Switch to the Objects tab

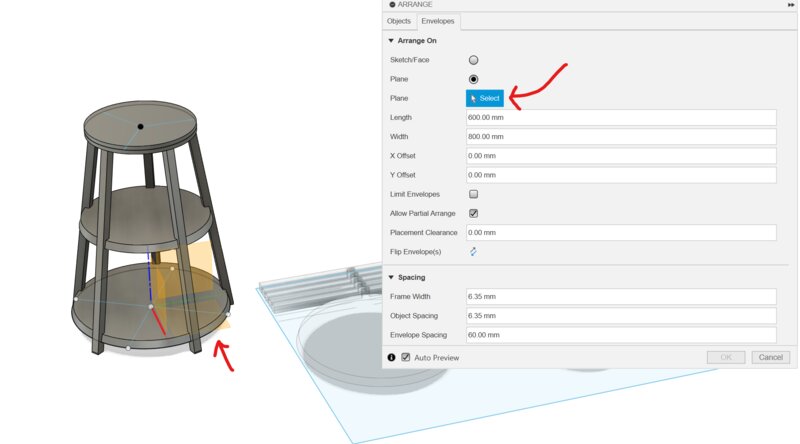[398, 21]
